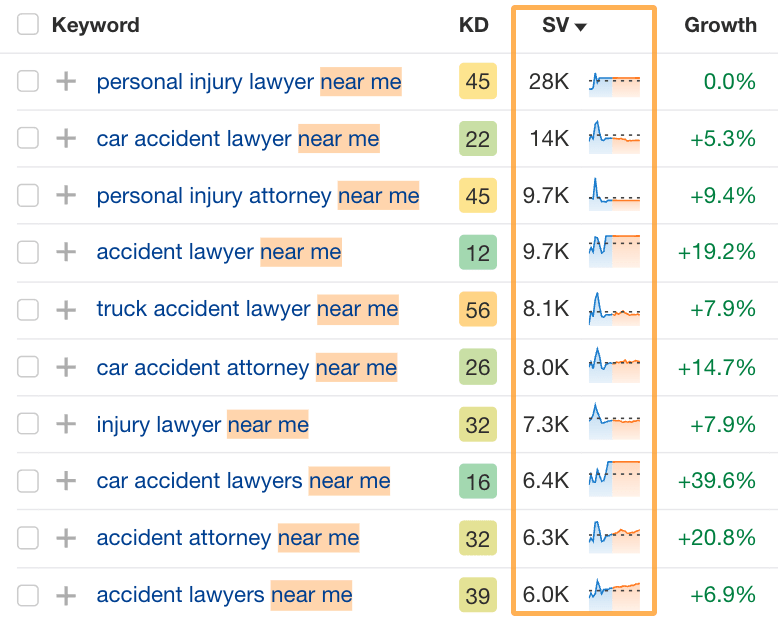This screenshot has height=621, width=778.
Task: Open SV trend chart for "car accident lawyers near me"
Action: coord(614,482)
